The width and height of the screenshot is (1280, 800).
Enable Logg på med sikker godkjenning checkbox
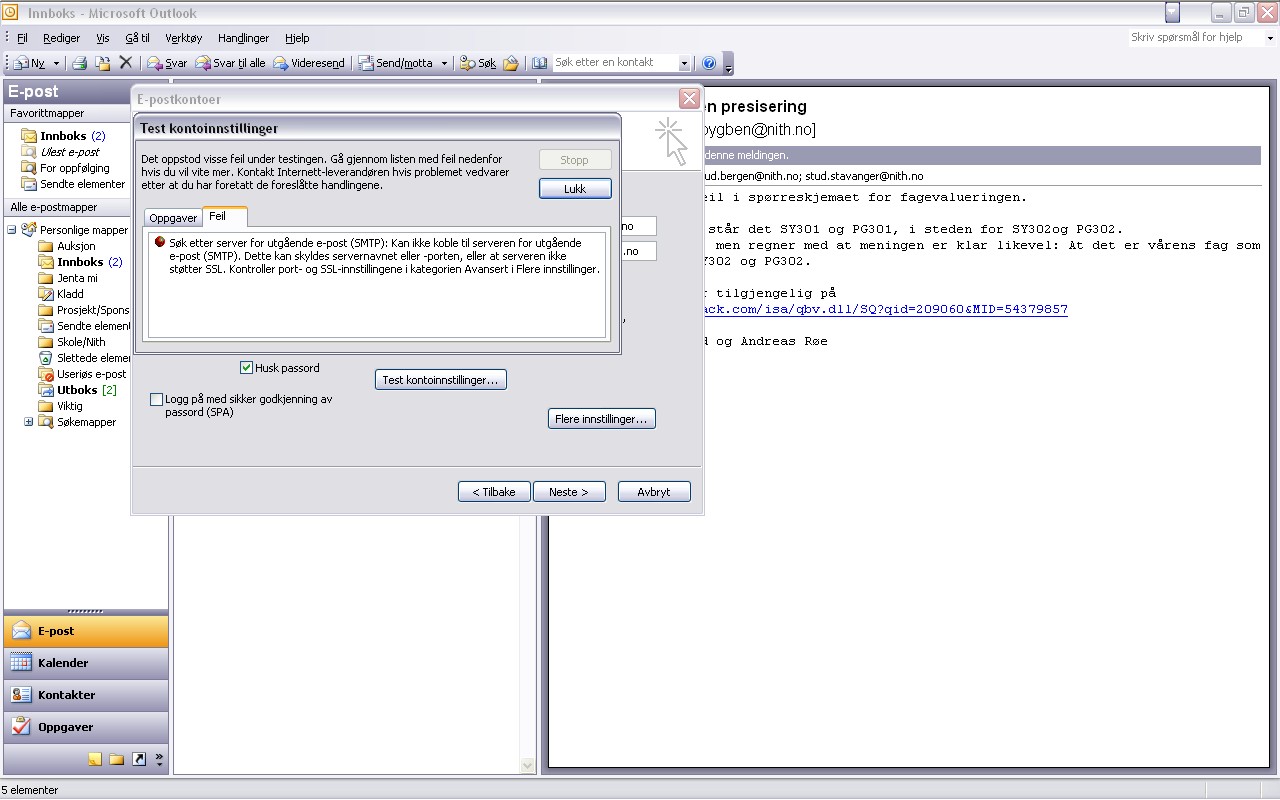(156, 399)
